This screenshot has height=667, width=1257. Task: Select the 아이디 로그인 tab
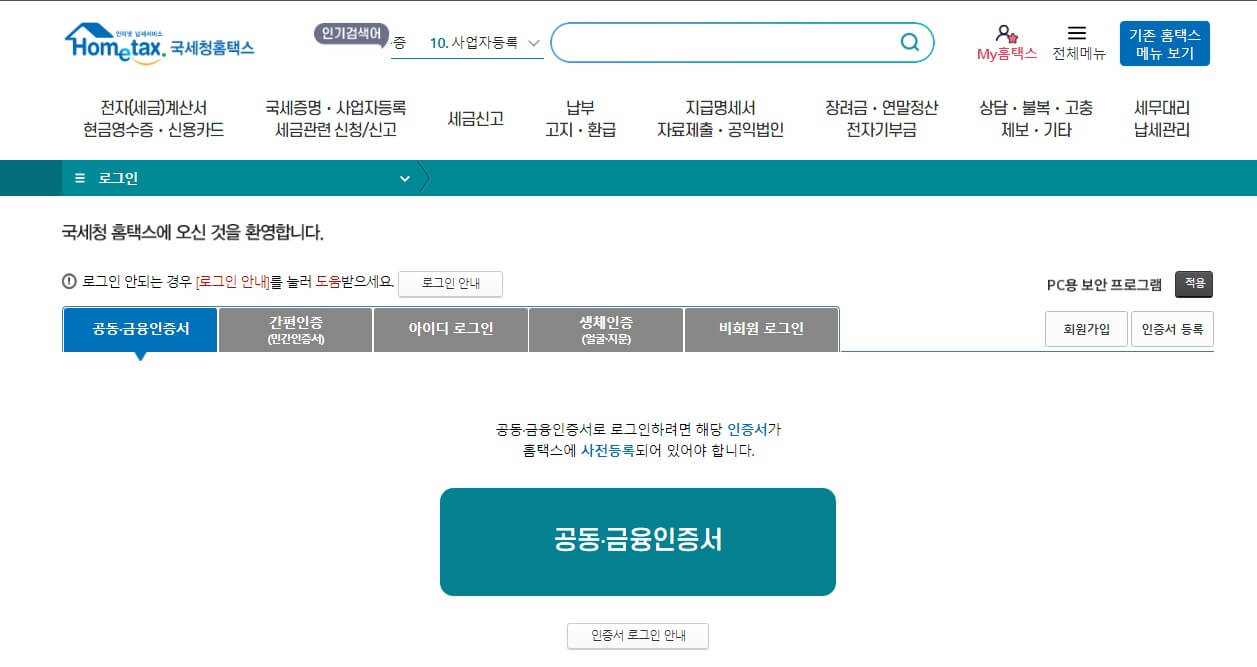point(450,329)
